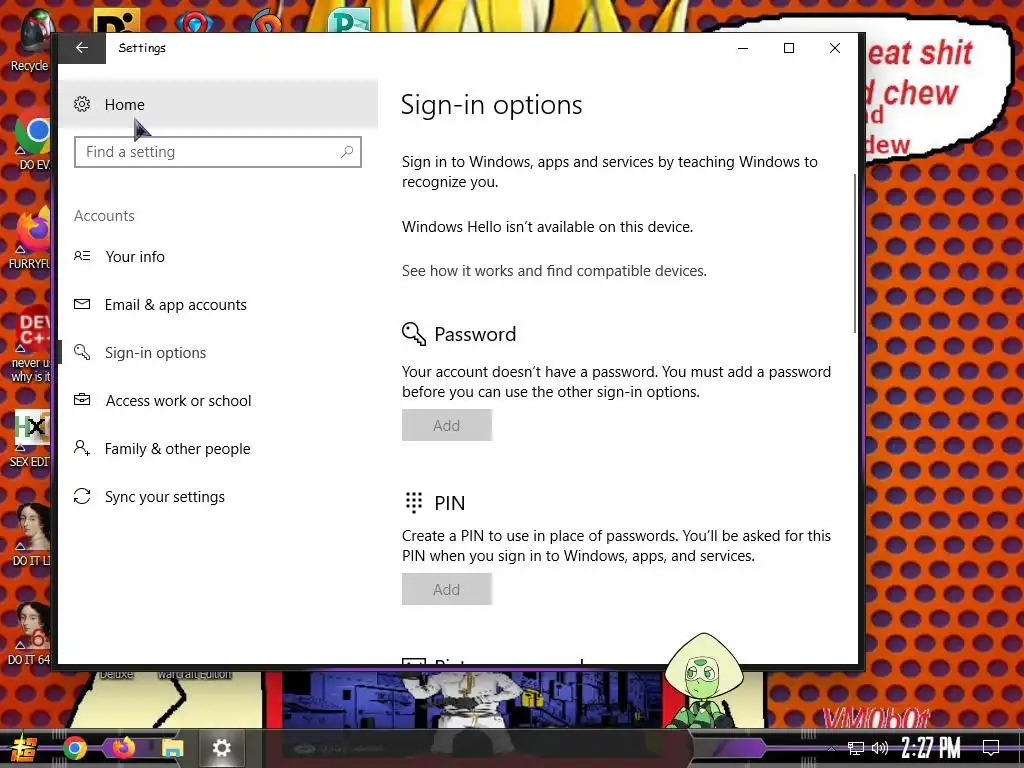The width and height of the screenshot is (1024, 768).
Task: Open Access work or school
Action: (217, 401)
